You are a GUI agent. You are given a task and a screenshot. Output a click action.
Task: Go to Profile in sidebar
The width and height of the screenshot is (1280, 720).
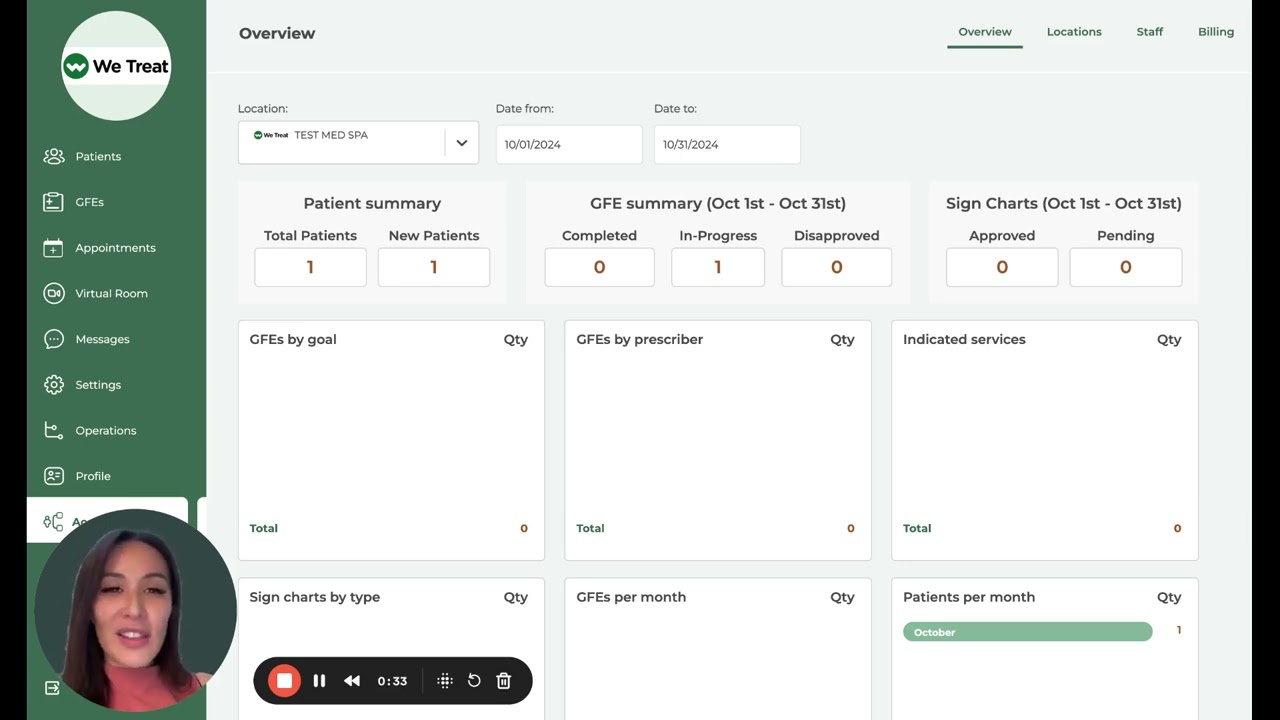pos(93,476)
